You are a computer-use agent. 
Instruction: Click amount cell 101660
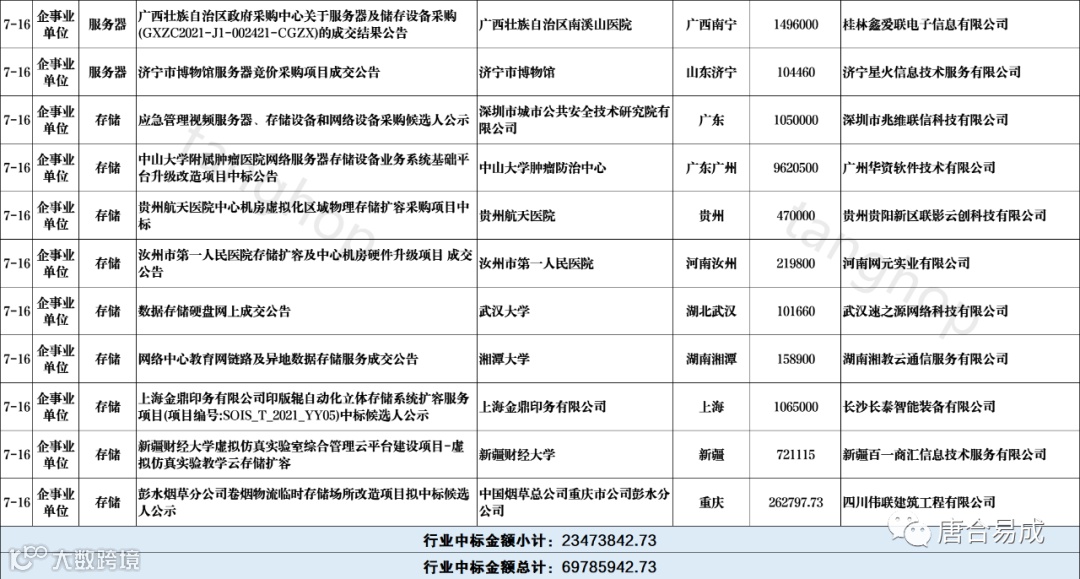[796, 311]
